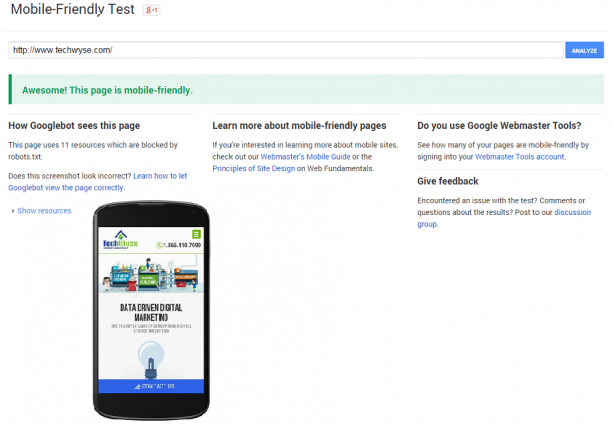Click the green mobile-friendly result banner
Image resolution: width=613 pixels, height=424 pixels.
coord(306,90)
